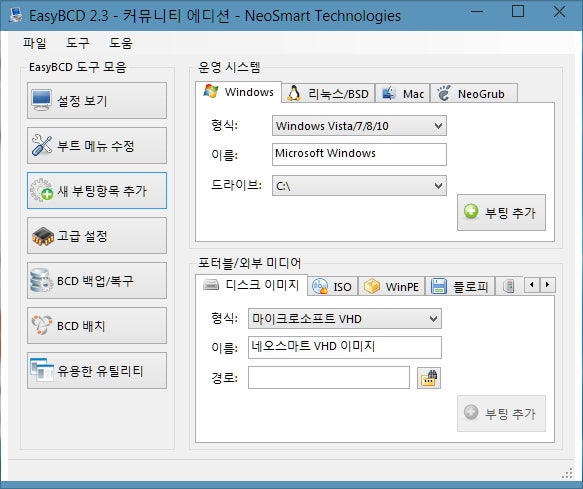This screenshot has width=583, height=489.
Task: Open the 도움 menu
Action: 120,43
